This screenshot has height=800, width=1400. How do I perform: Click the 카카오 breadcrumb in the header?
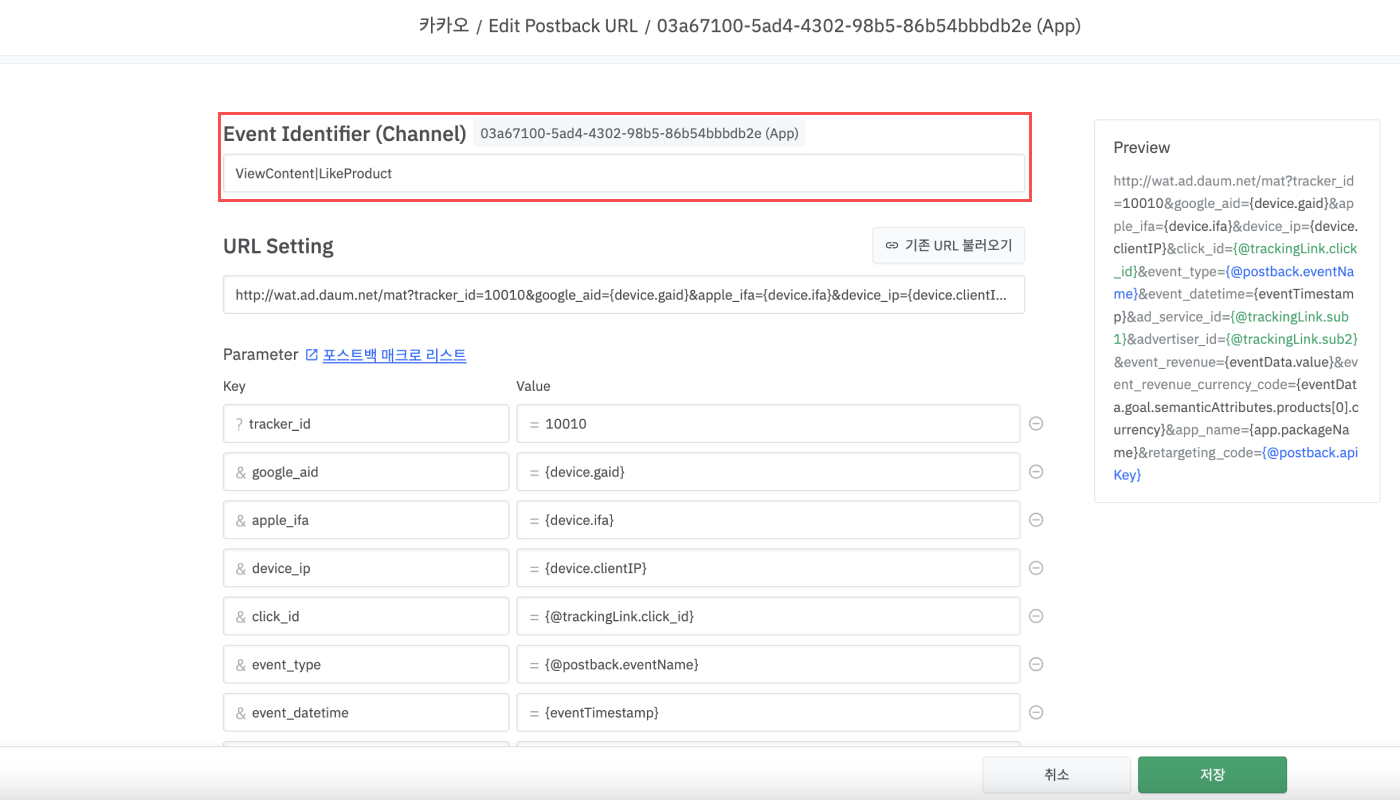[x=443, y=26]
